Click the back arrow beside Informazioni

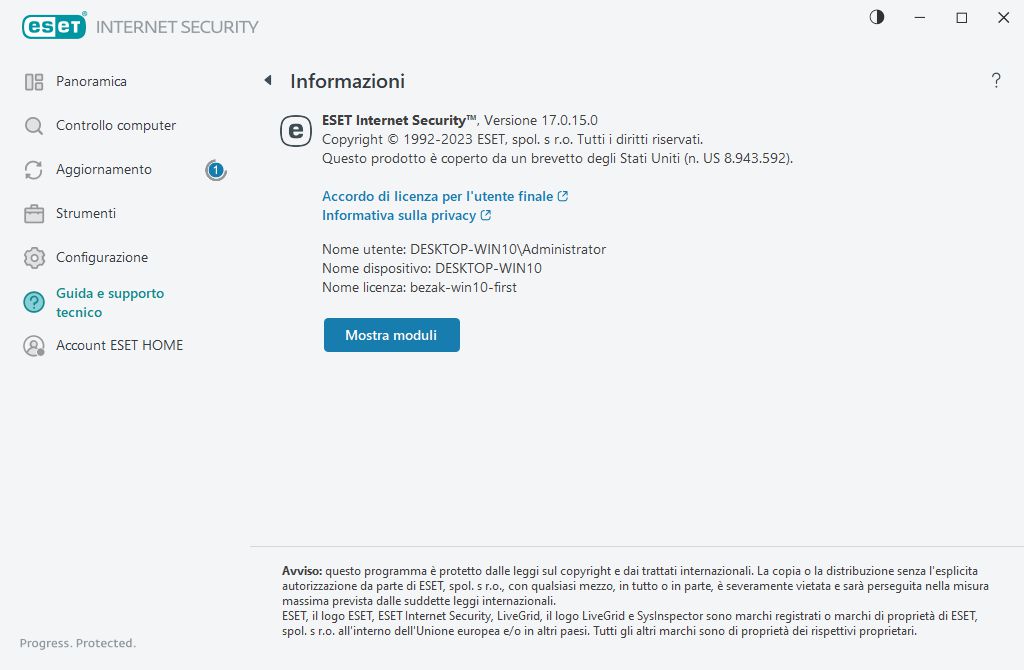(267, 80)
